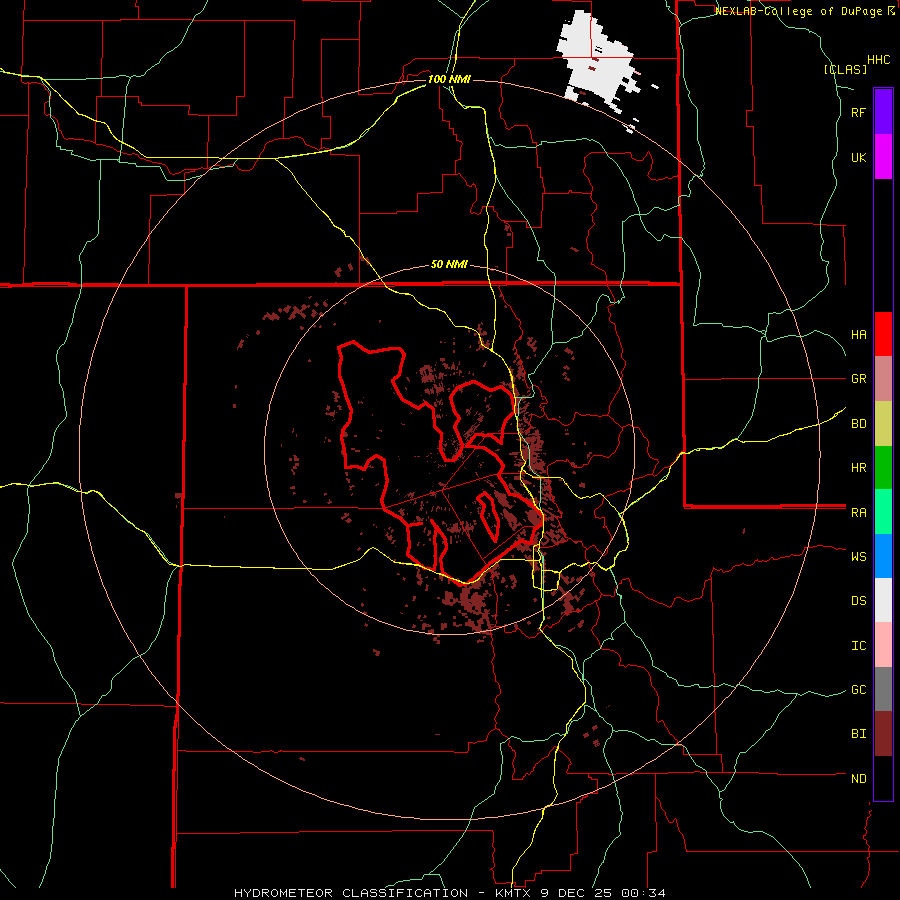Click 'HYDROMETEOR CLASSIFICATION' caption text
Image resolution: width=900 pixels, height=900 pixels.
[x=351, y=893]
